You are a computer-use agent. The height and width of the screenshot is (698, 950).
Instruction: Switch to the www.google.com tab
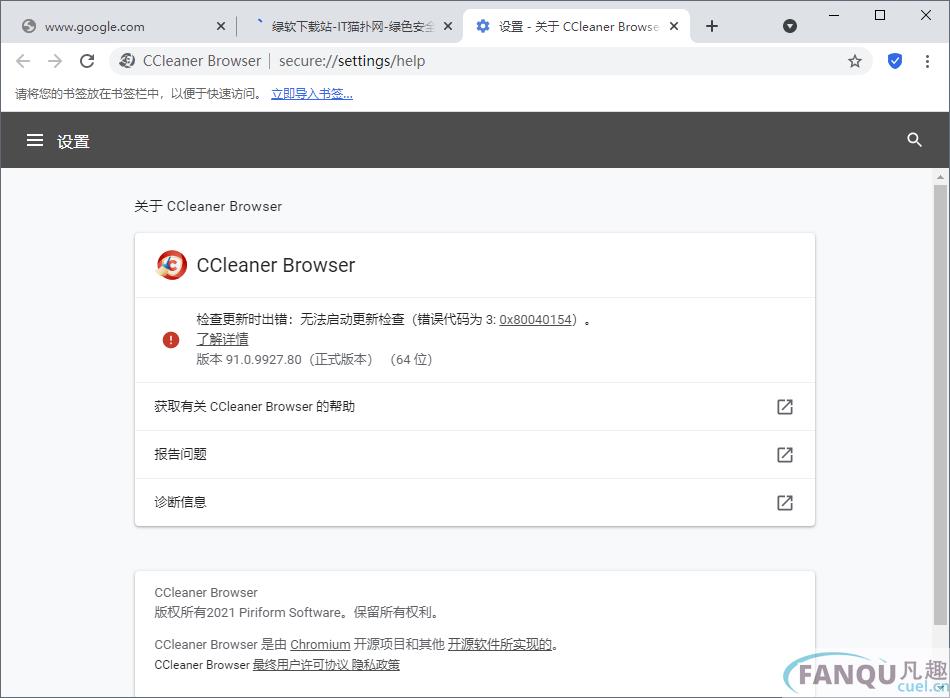[123, 26]
